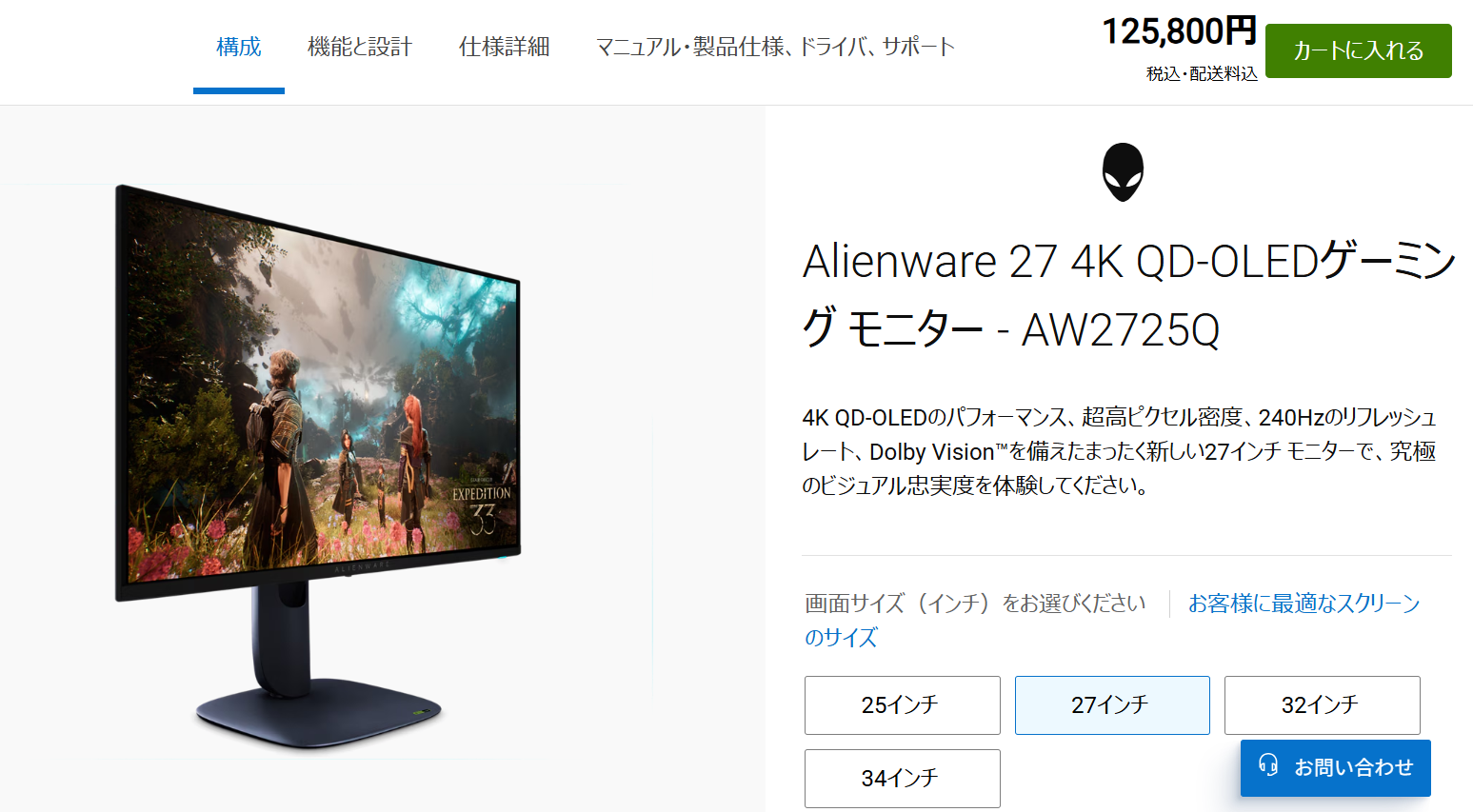Click the カートに入れる button
Viewport: 1473px width, 812px height.
[1359, 50]
